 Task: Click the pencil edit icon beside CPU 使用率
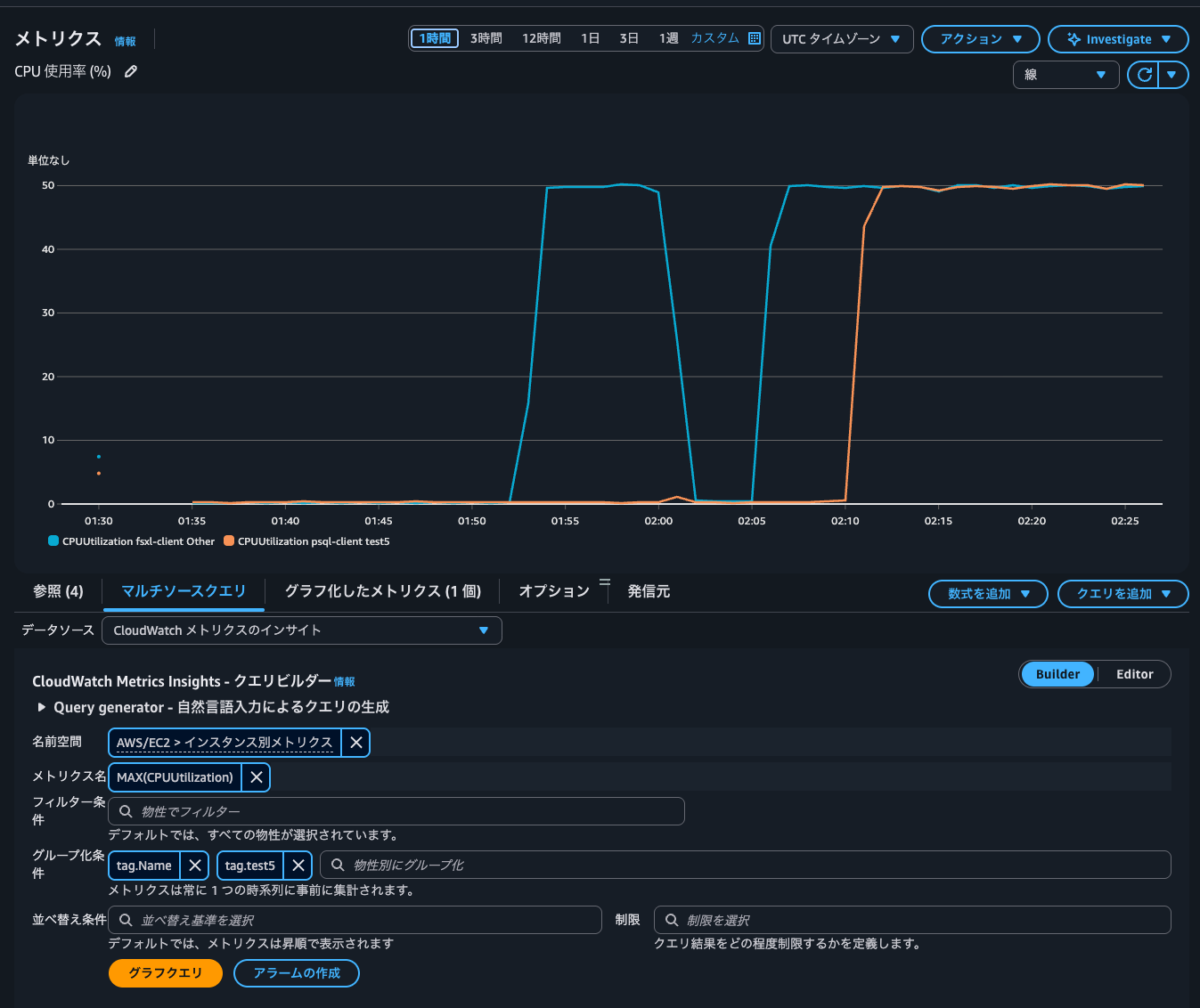point(131,71)
